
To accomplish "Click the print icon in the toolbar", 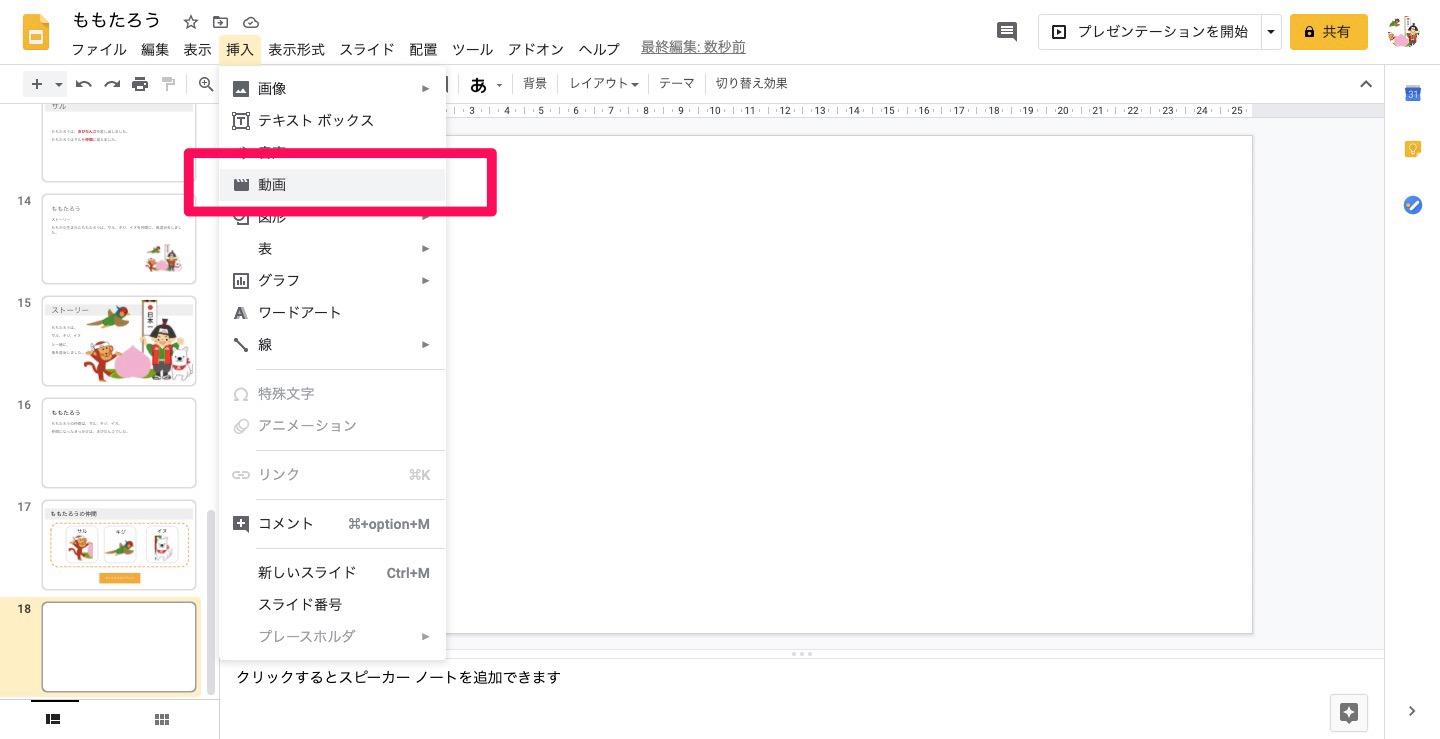I will (x=140, y=84).
